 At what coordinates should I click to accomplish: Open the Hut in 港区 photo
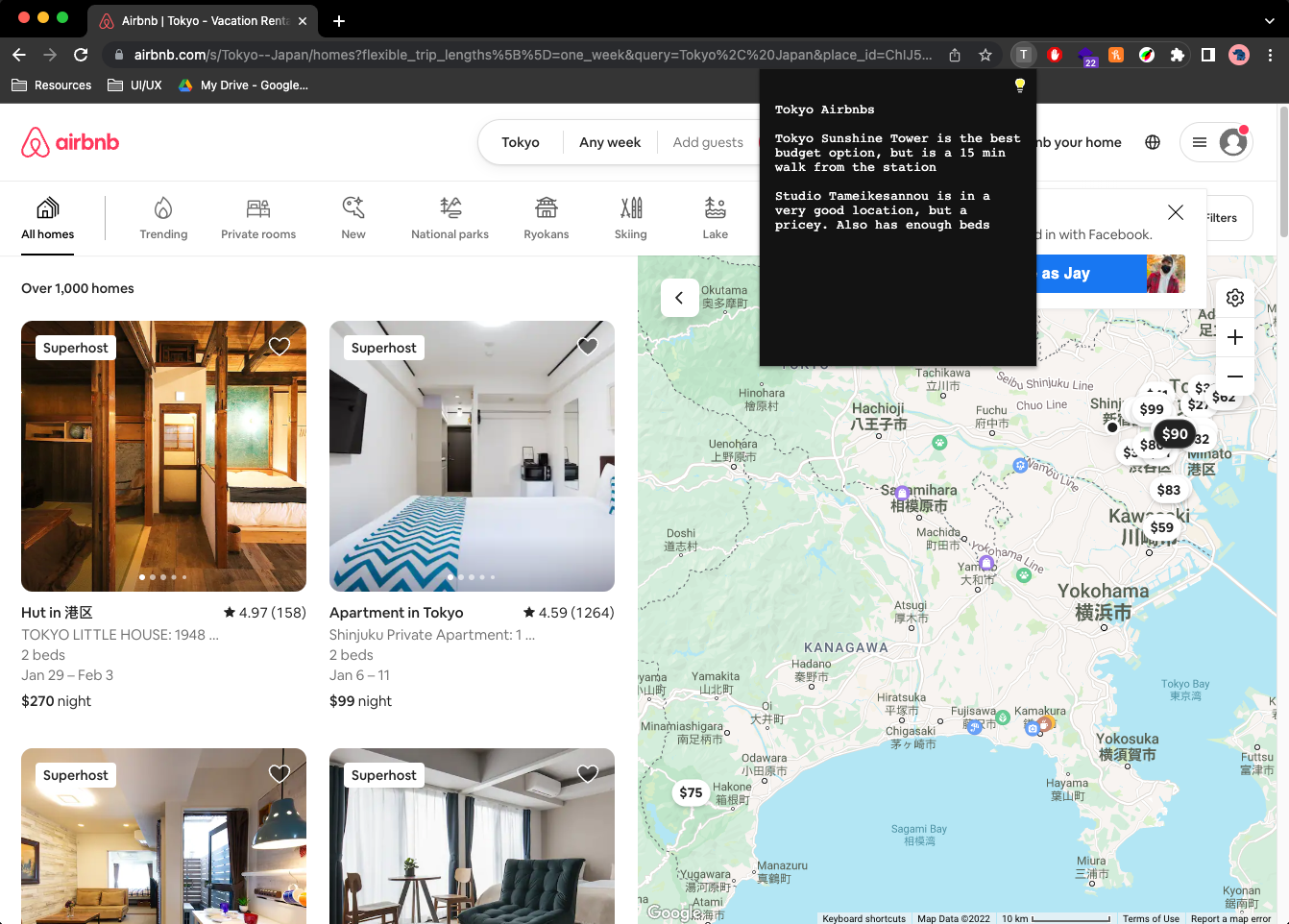(x=163, y=456)
